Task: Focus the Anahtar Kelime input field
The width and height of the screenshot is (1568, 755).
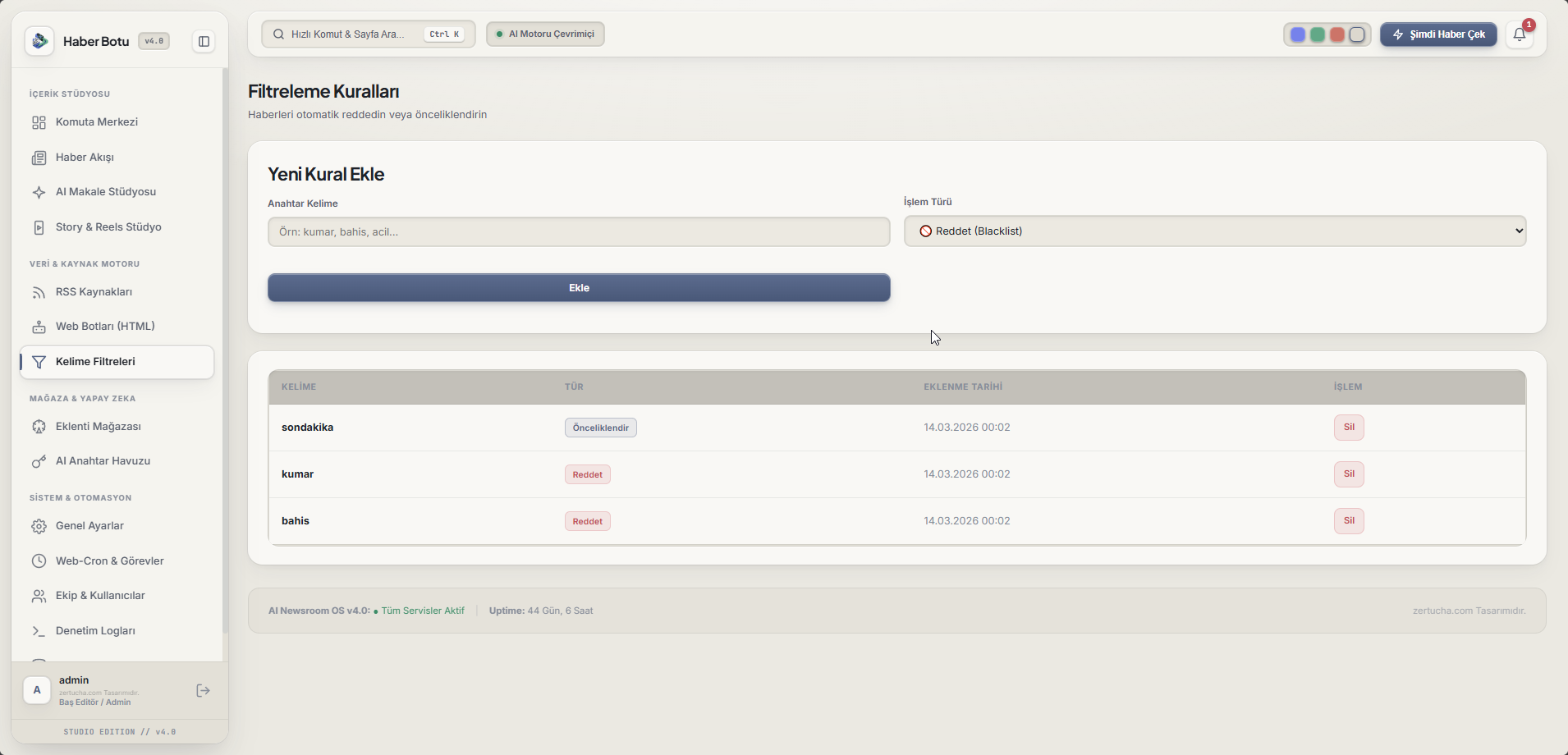Action: click(579, 232)
